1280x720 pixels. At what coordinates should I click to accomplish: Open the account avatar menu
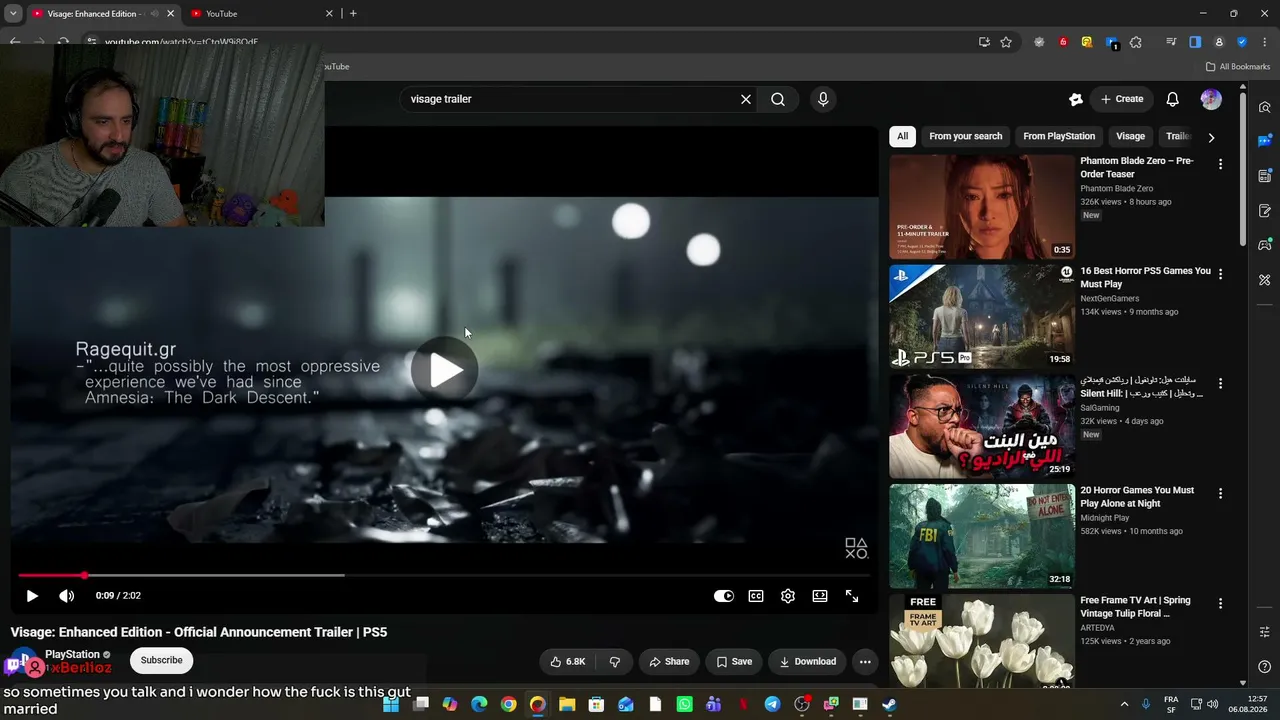coord(1211,99)
